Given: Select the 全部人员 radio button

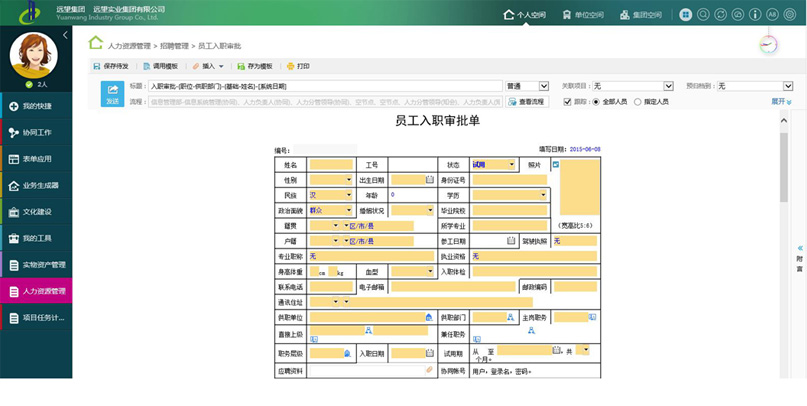Looking at the screenshot, I should 597,102.
